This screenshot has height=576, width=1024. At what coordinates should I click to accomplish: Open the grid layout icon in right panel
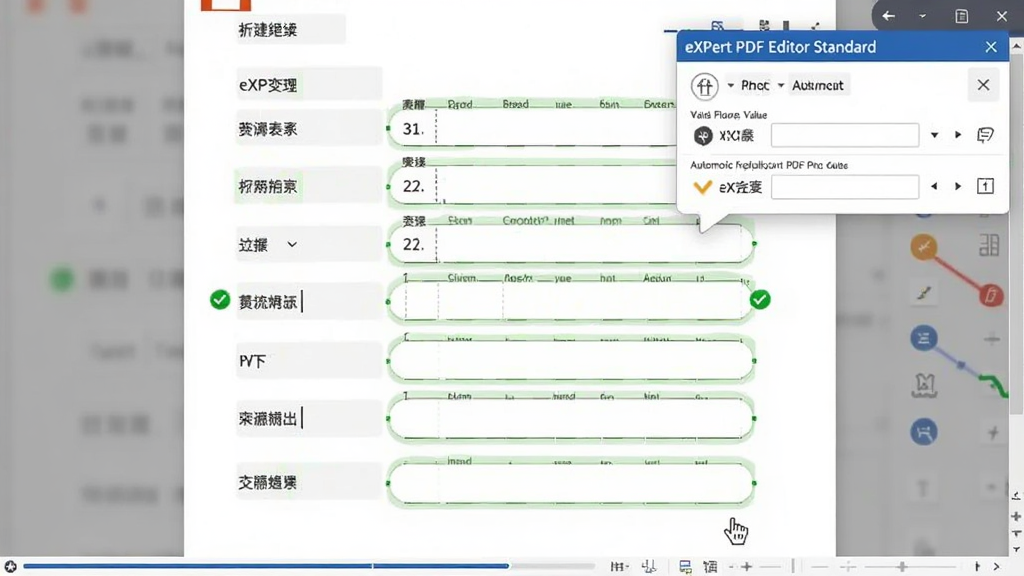989,246
